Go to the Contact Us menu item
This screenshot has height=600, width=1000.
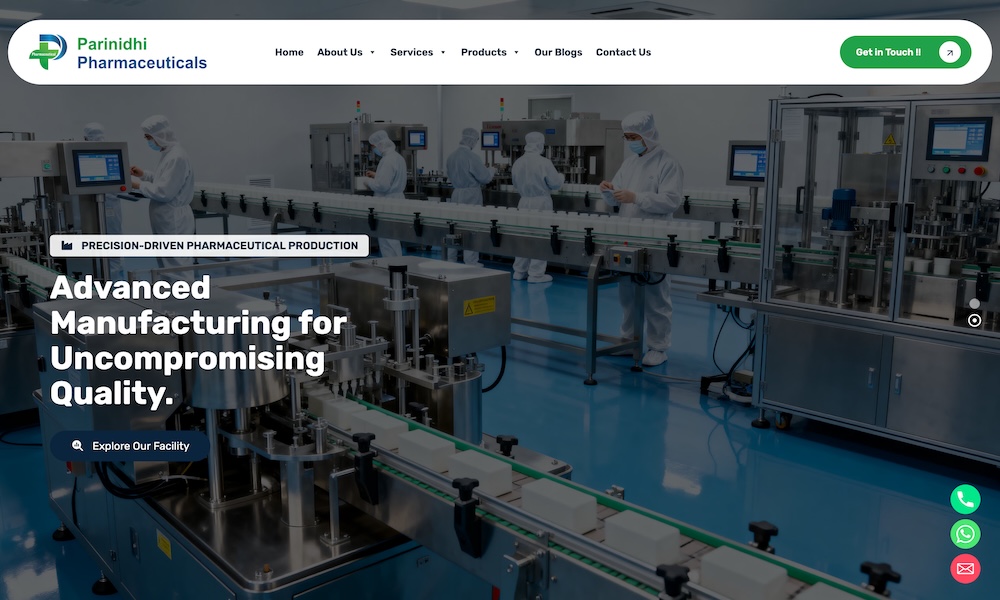coord(623,52)
